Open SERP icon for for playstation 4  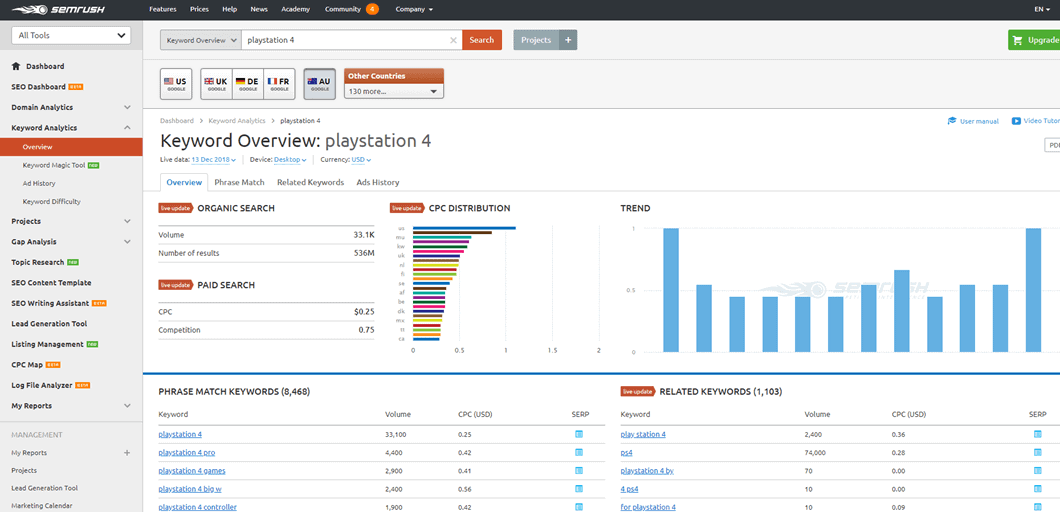pyautogui.click(x=1038, y=507)
